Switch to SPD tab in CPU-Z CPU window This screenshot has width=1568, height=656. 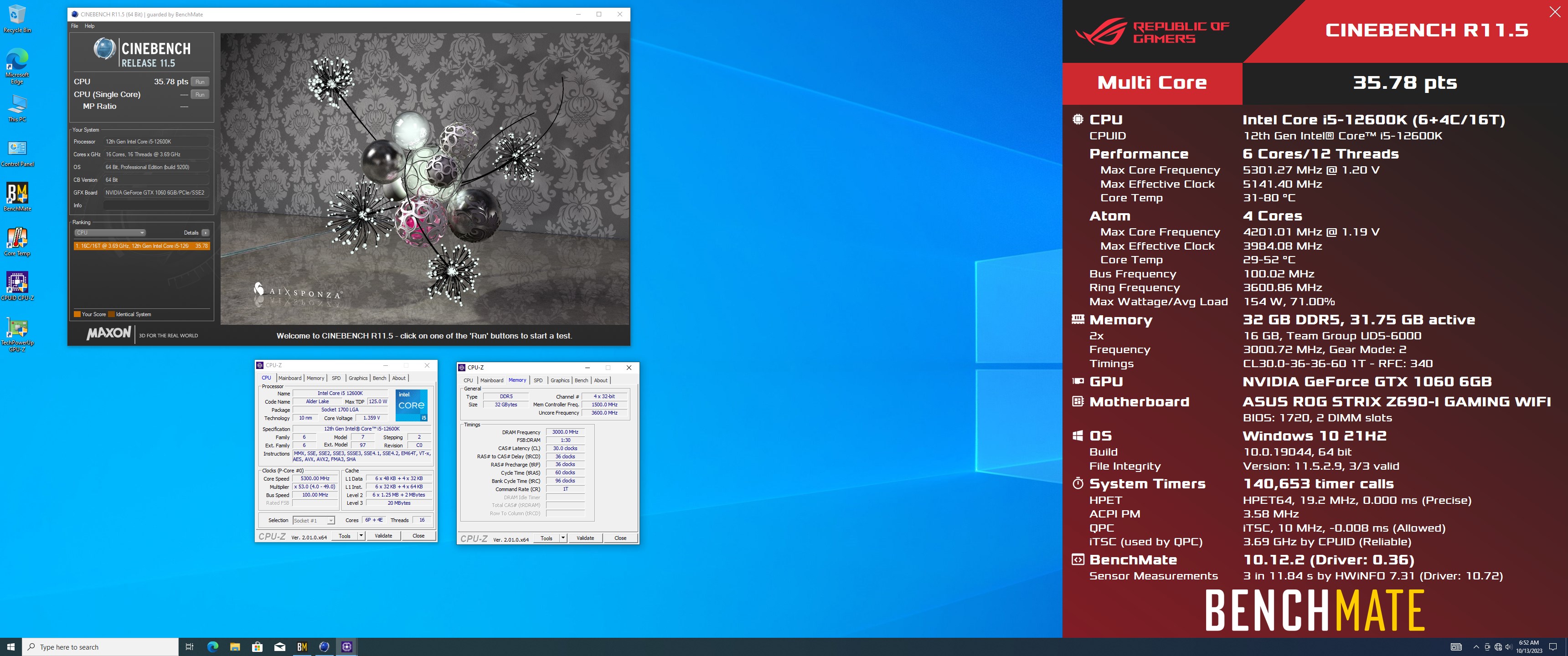pos(336,378)
